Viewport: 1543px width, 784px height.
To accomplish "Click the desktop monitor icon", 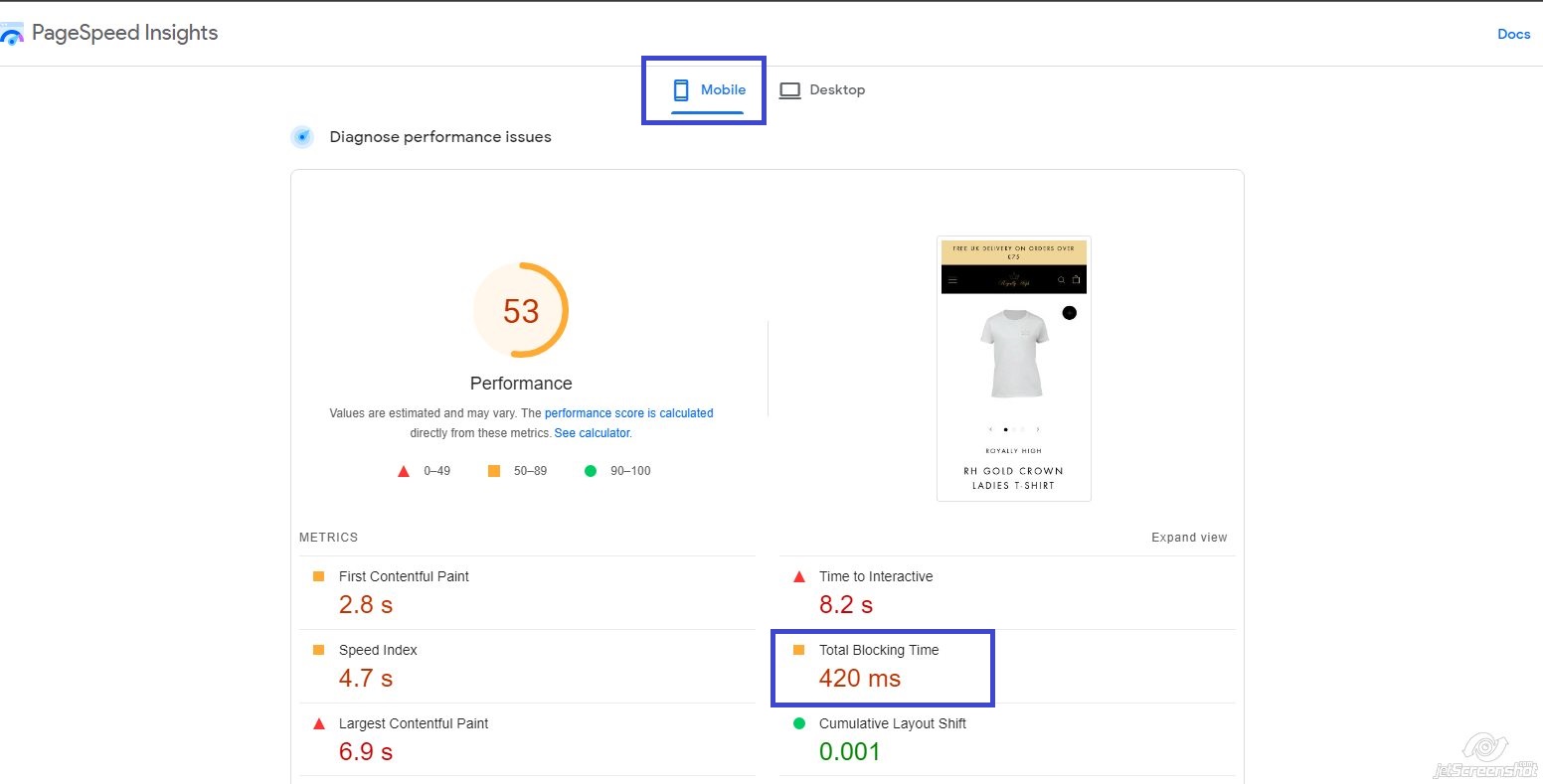I will pos(789,90).
